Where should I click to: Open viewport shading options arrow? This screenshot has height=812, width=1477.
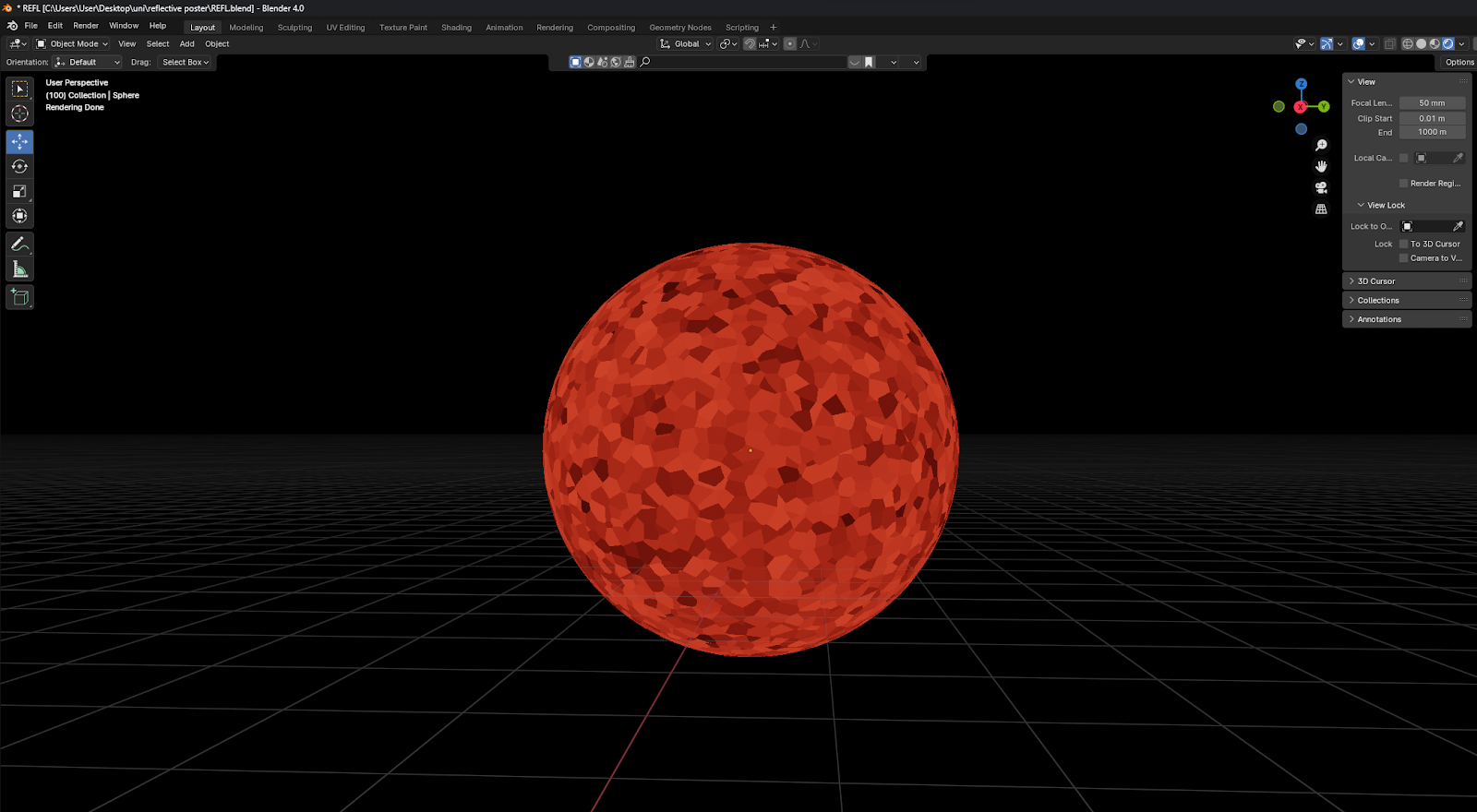(x=1462, y=44)
